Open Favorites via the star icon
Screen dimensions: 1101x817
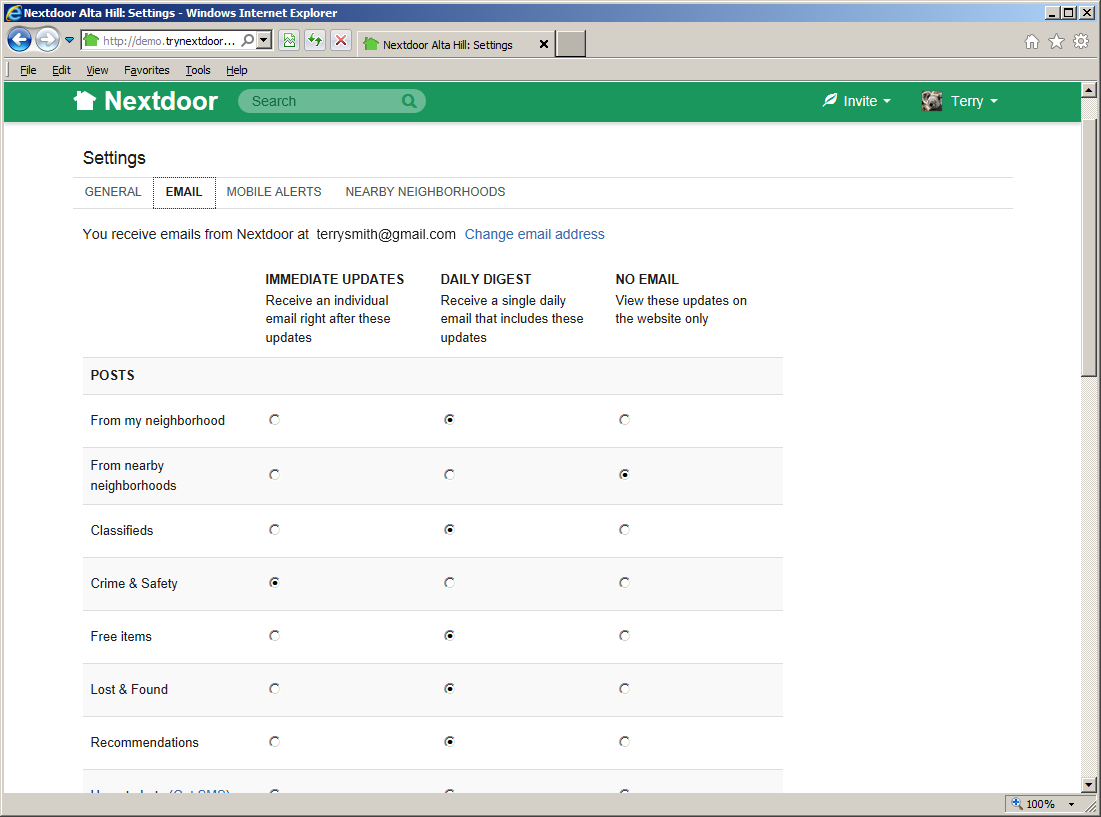click(1058, 40)
